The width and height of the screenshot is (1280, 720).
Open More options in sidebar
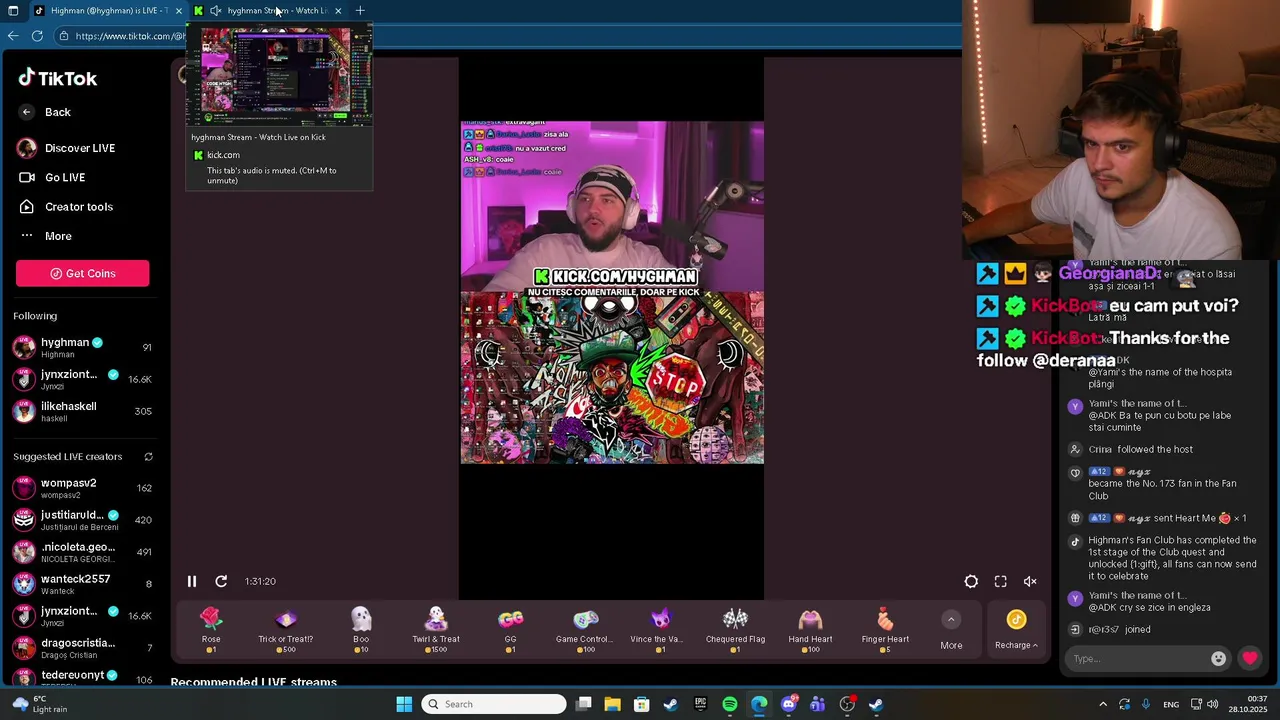(45, 236)
